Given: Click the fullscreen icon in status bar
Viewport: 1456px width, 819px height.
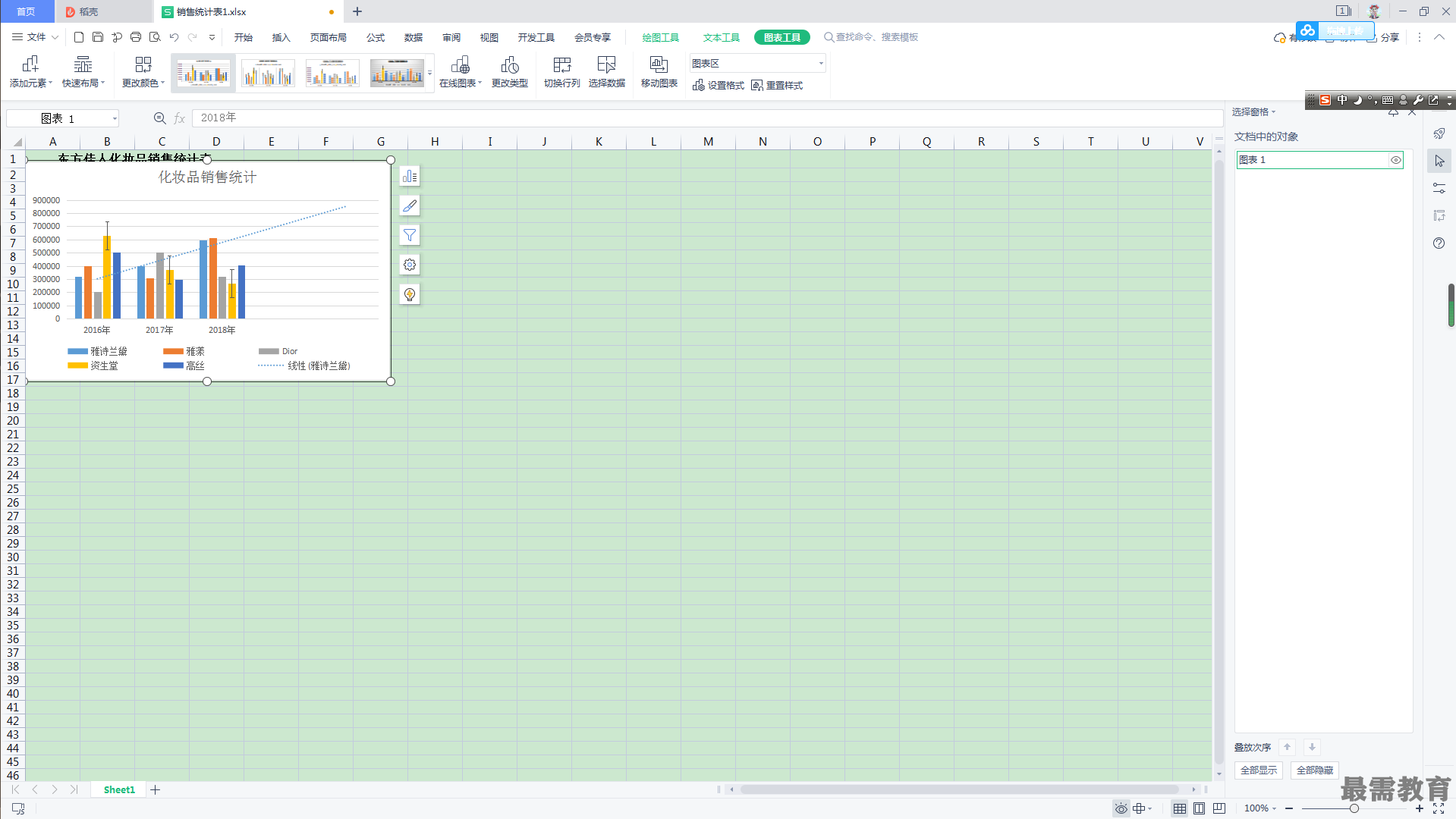Looking at the screenshot, I should click(1439, 809).
